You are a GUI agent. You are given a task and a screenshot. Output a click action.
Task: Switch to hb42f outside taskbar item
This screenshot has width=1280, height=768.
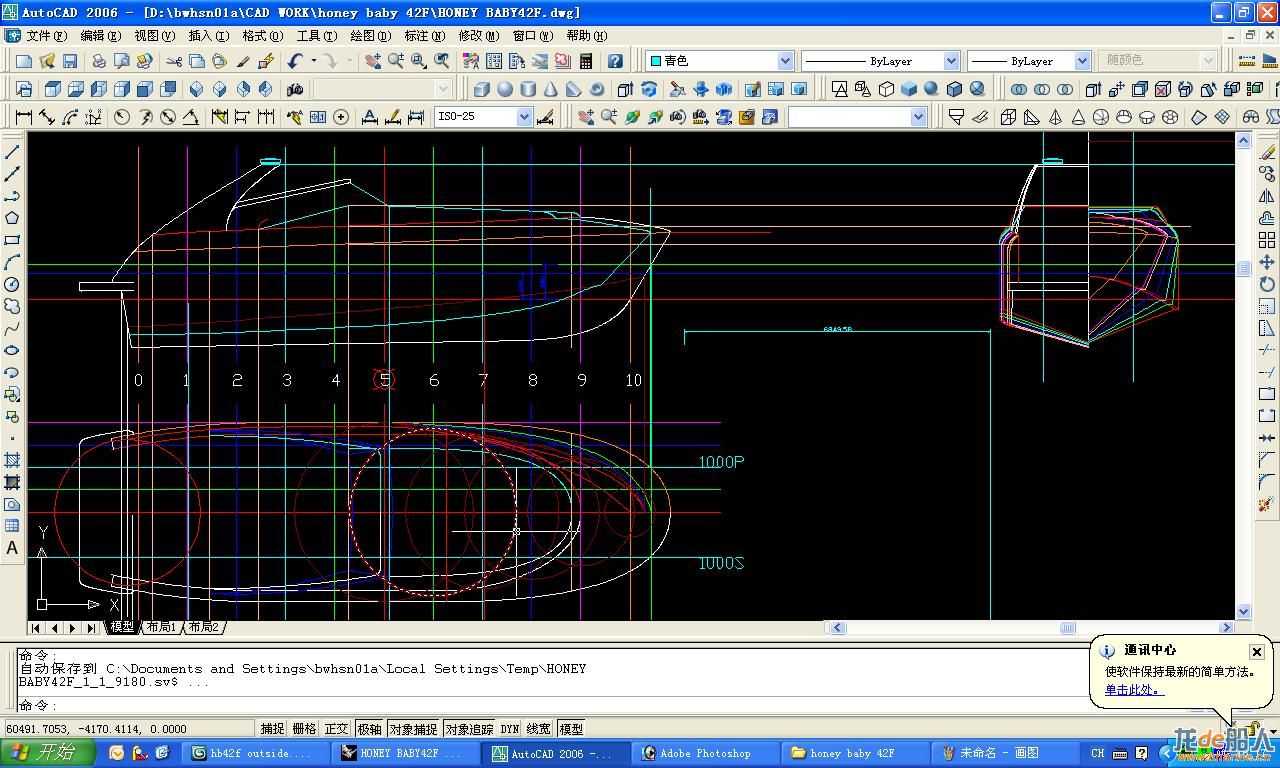pos(257,753)
